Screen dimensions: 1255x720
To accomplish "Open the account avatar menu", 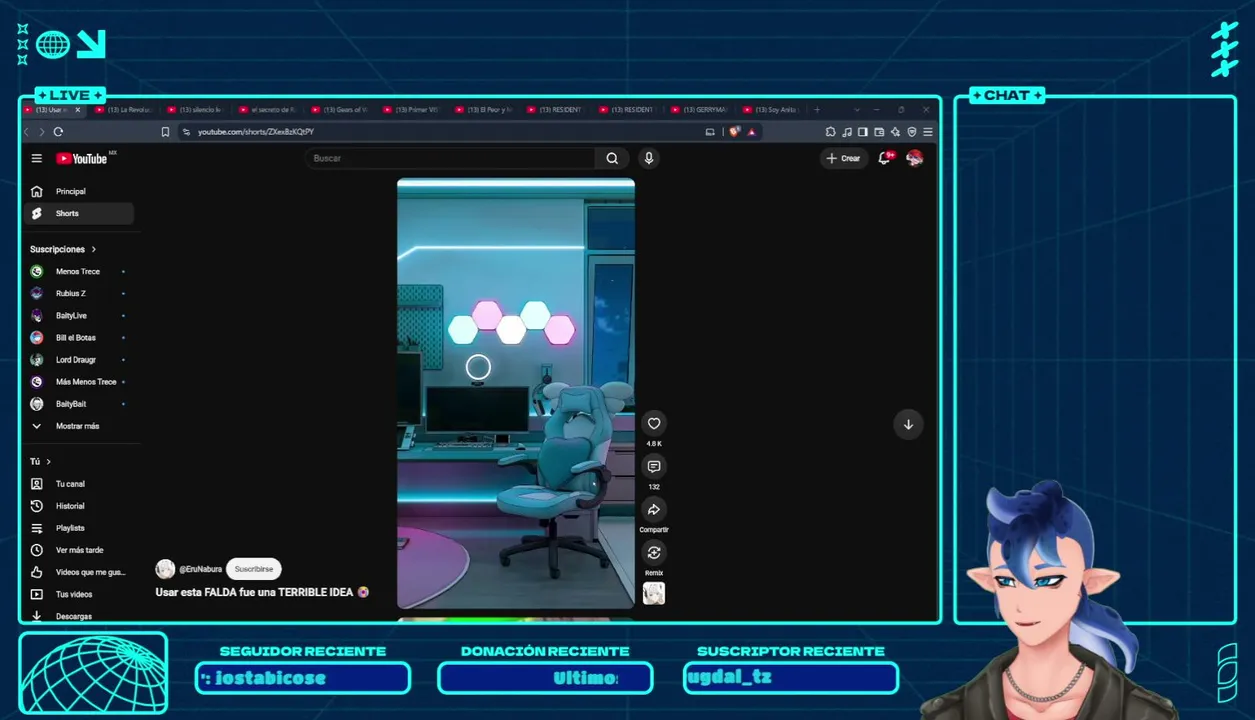I will click(x=914, y=158).
